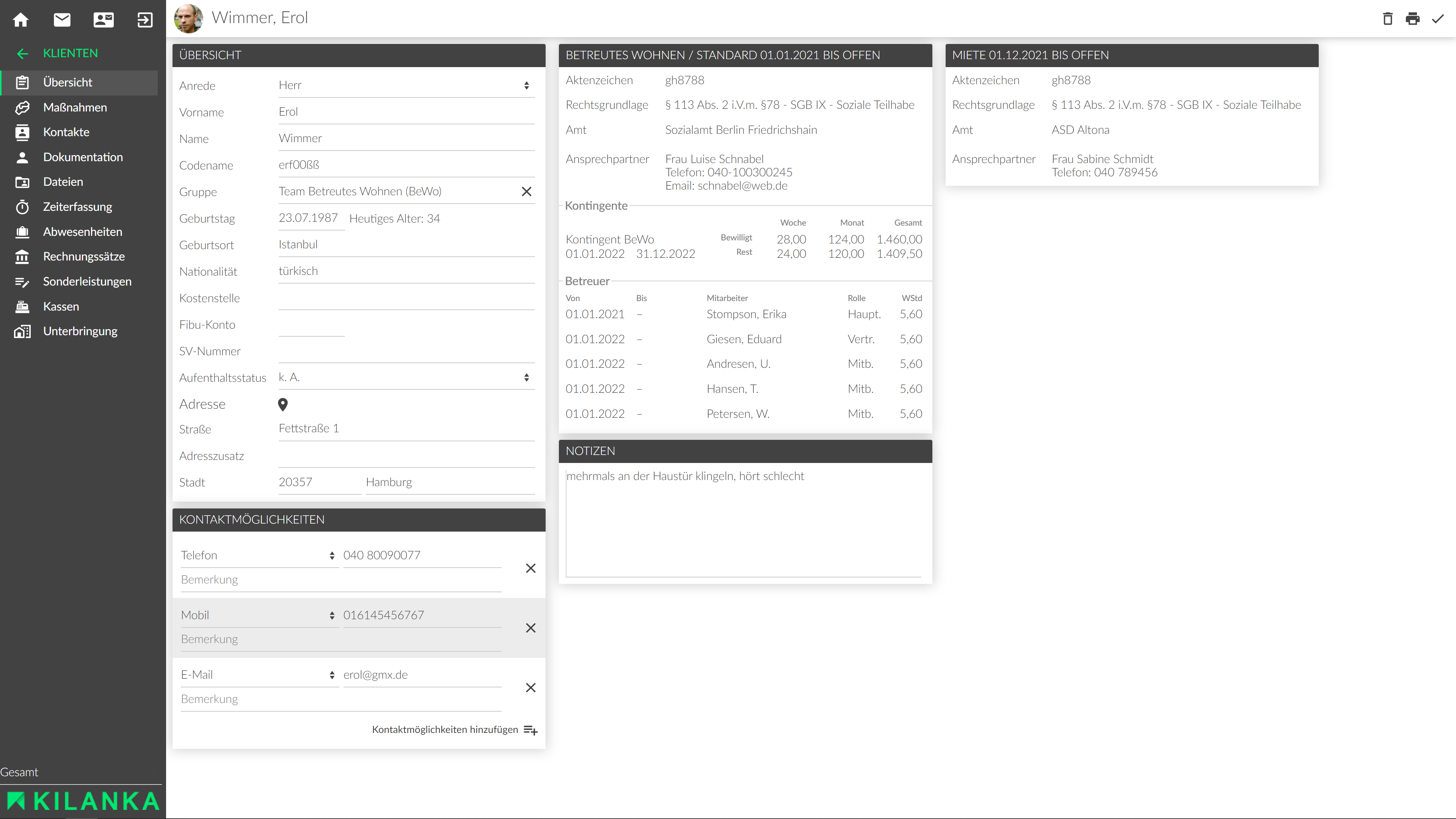Image resolution: width=1456 pixels, height=819 pixels.
Task: Go to Maßnahmen sidebar item
Action: [75, 107]
